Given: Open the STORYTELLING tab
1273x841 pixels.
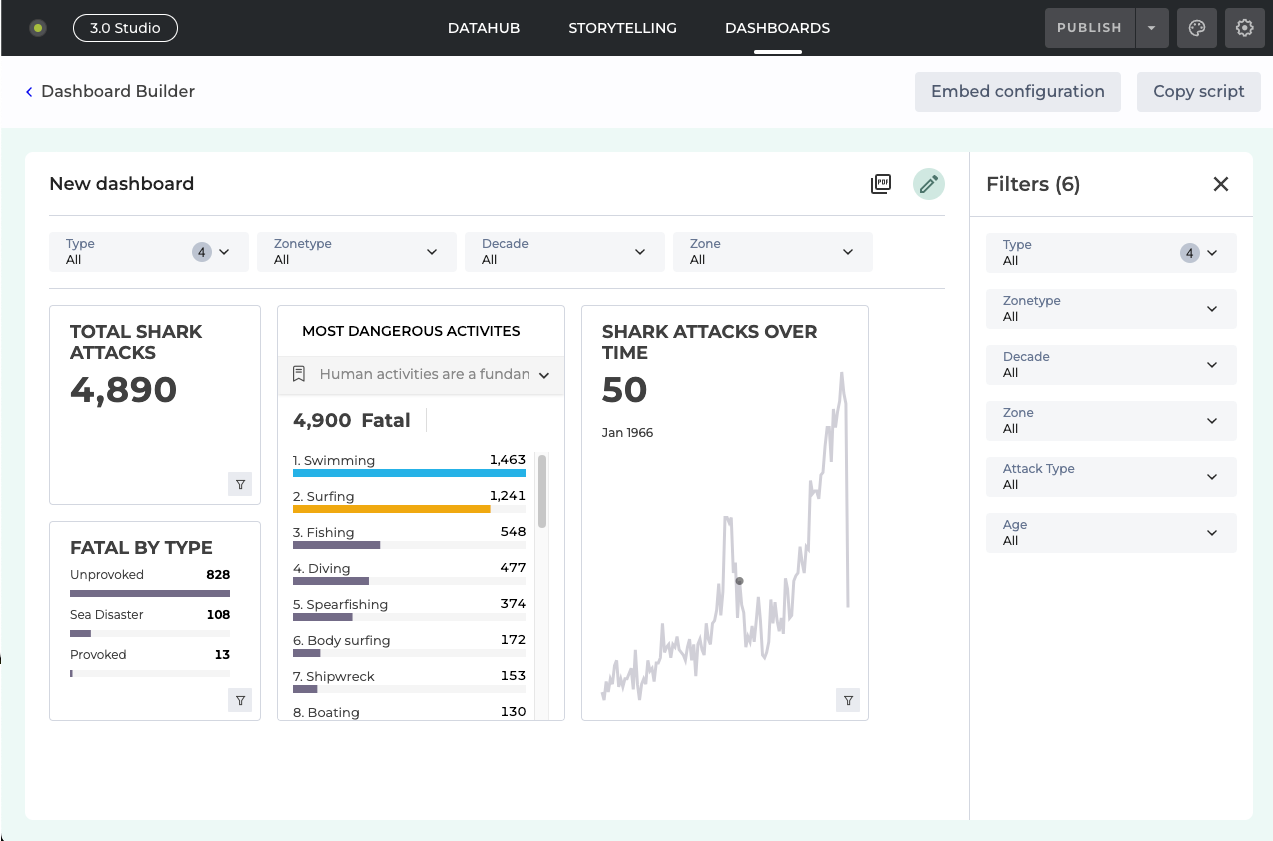Looking at the screenshot, I should 622,28.
